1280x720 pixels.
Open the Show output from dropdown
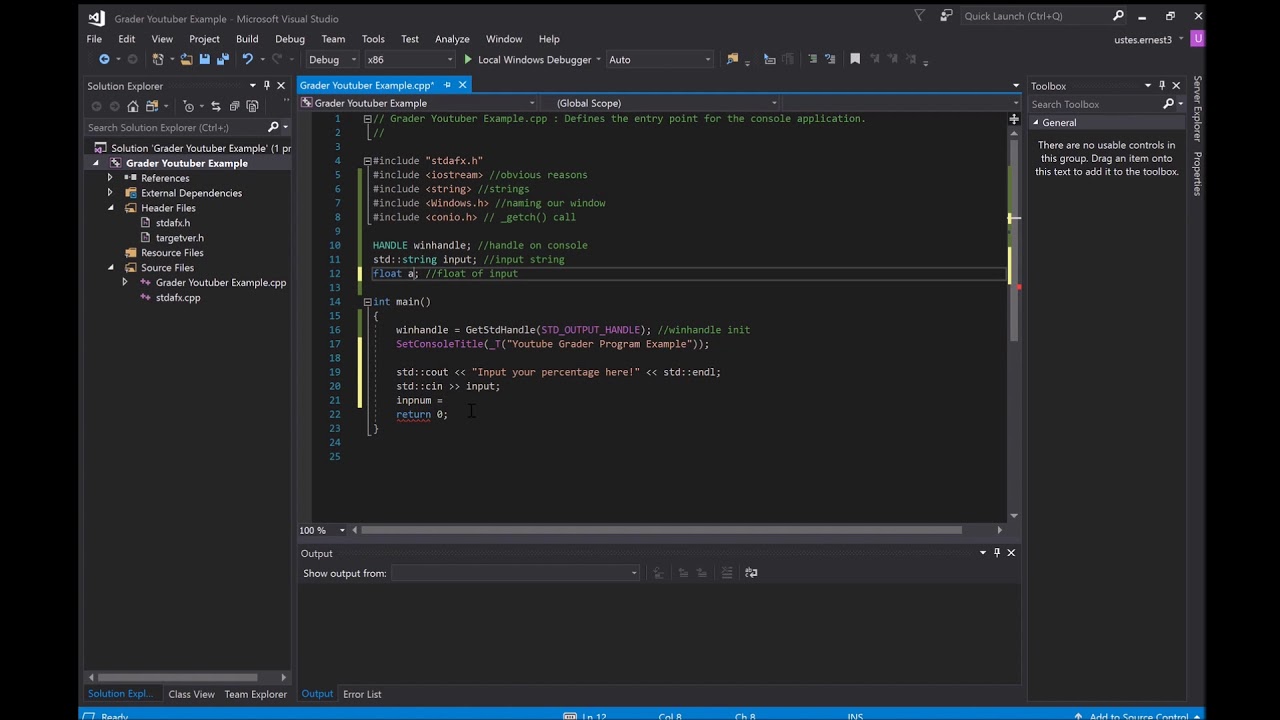pos(515,573)
